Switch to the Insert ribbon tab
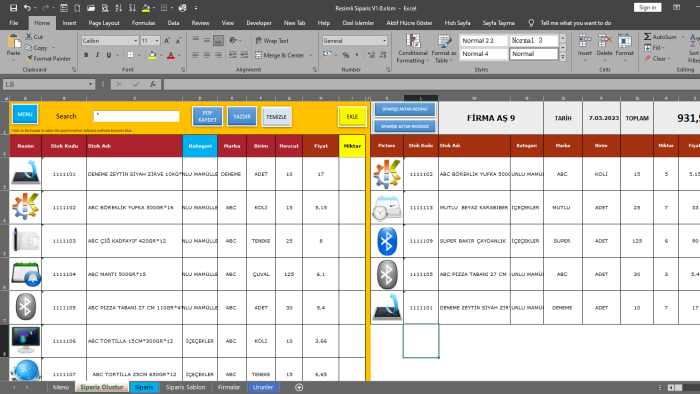This screenshot has width=700, height=394. click(69, 23)
